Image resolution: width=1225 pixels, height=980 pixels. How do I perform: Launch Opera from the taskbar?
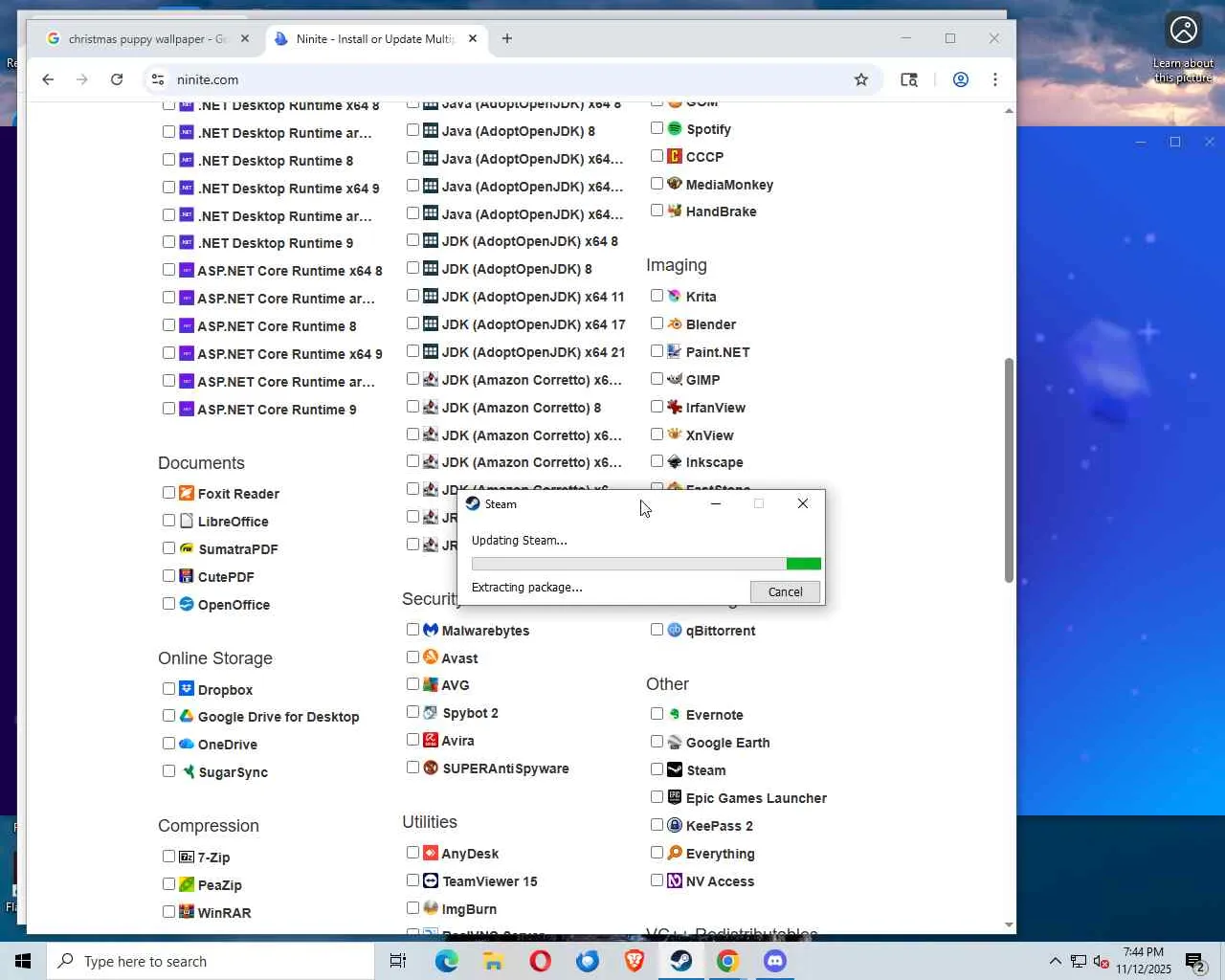(x=541, y=961)
